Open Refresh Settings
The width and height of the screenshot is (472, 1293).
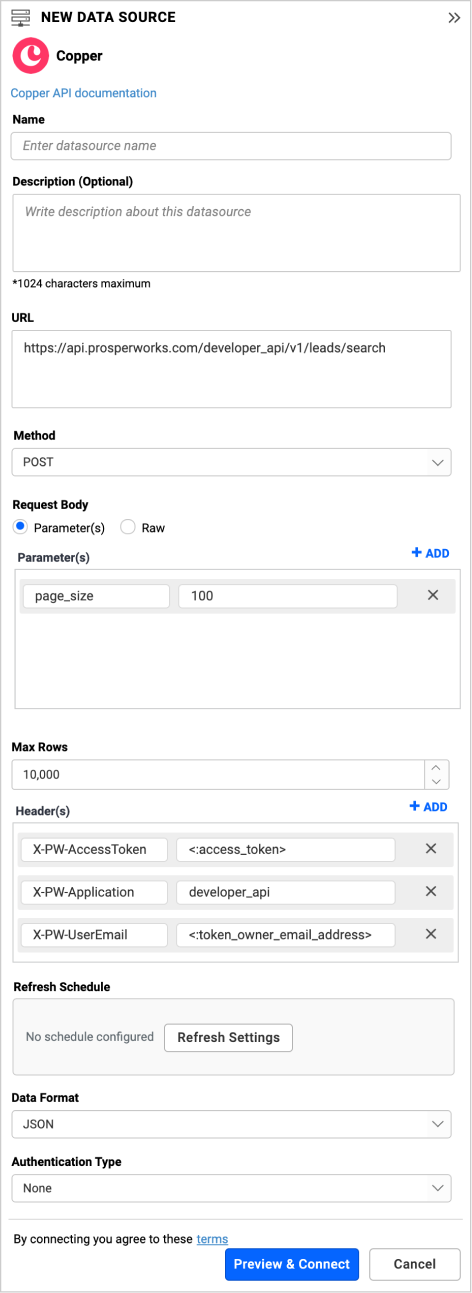228,1037
